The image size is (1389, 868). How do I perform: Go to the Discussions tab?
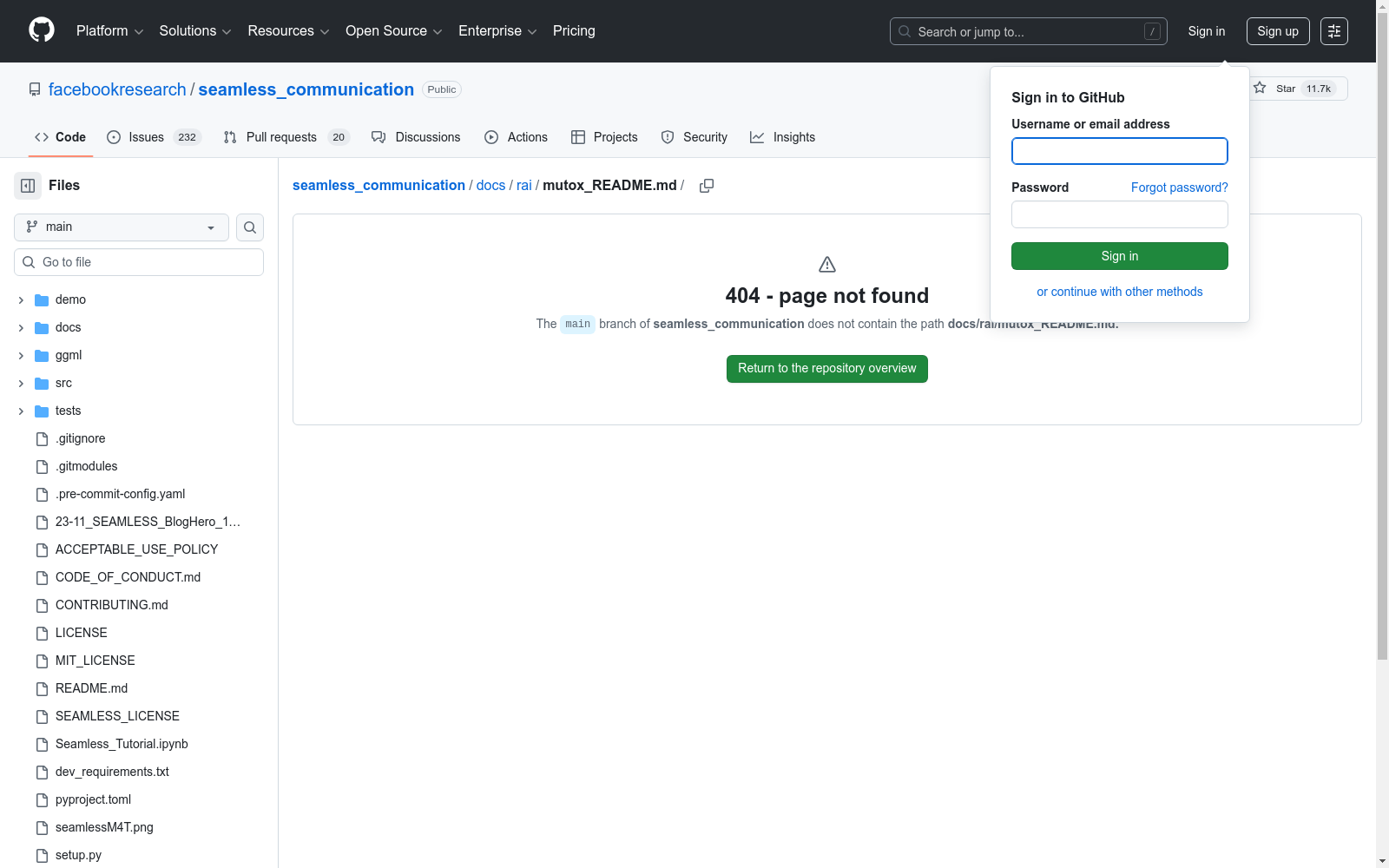click(416, 137)
